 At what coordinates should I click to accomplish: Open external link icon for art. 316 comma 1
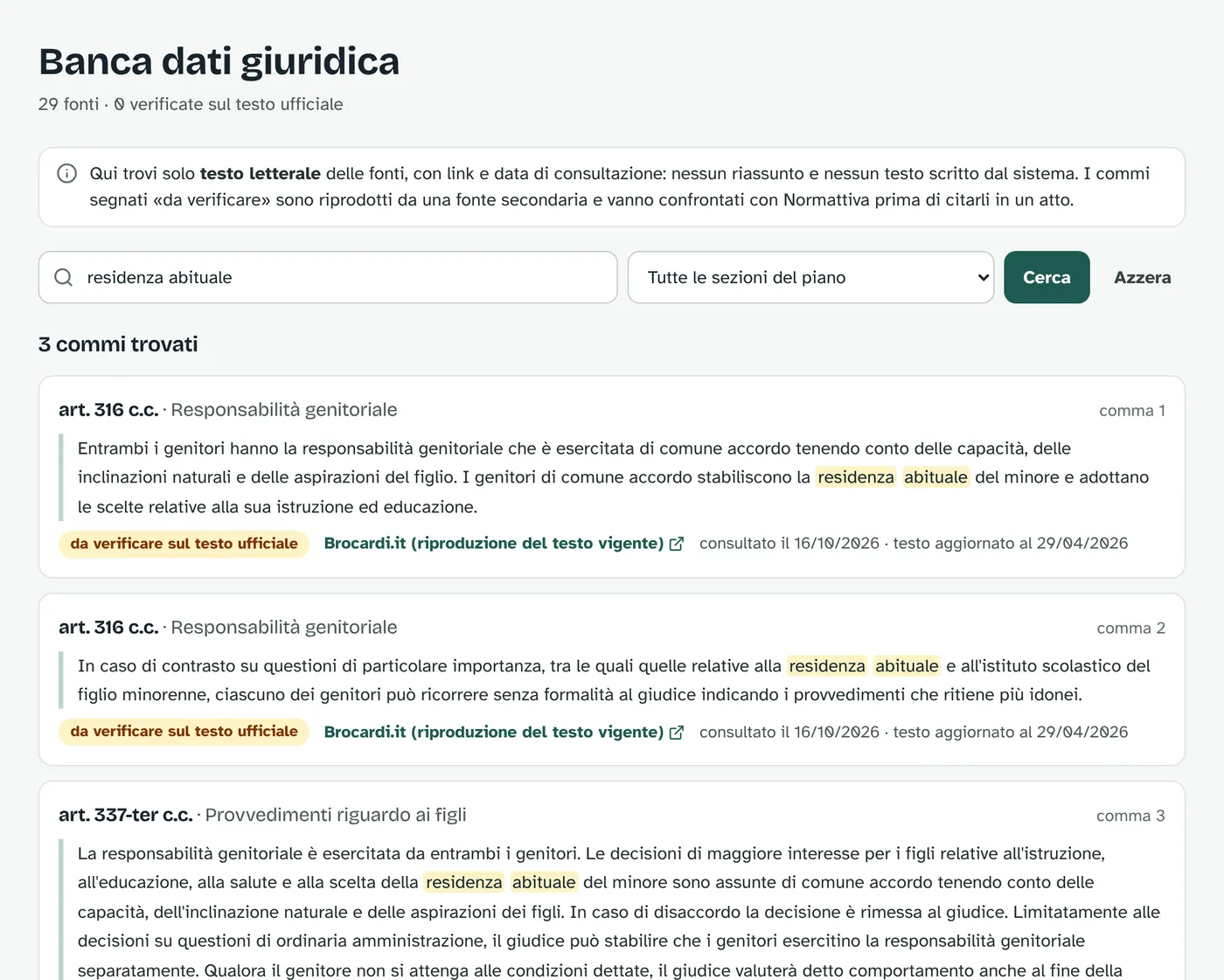coord(676,544)
